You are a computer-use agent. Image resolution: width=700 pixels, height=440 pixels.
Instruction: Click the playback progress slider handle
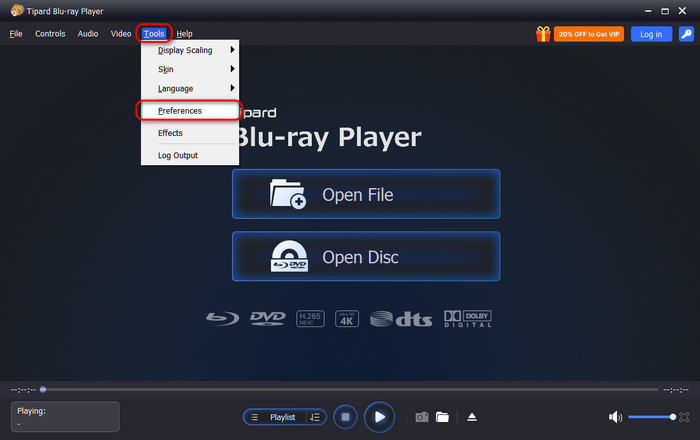coord(43,390)
